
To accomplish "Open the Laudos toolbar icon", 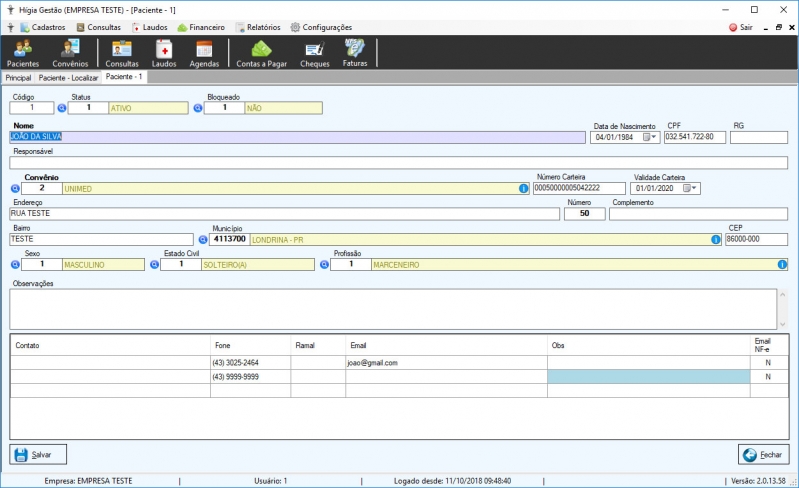I will pos(164,53).
